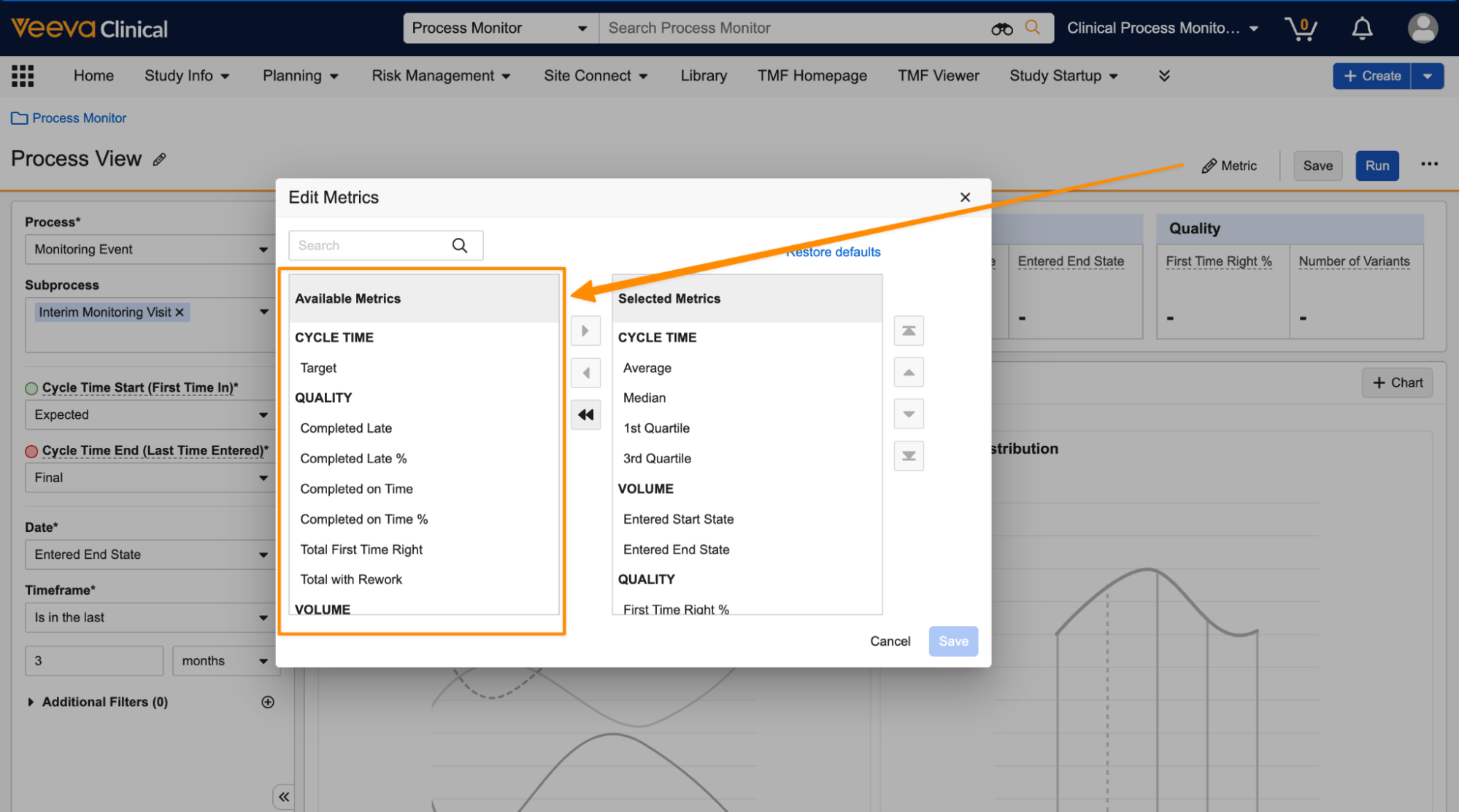Open the Timeframe months dropdown
1459x812 pixels.
click(x=224, y=661)
